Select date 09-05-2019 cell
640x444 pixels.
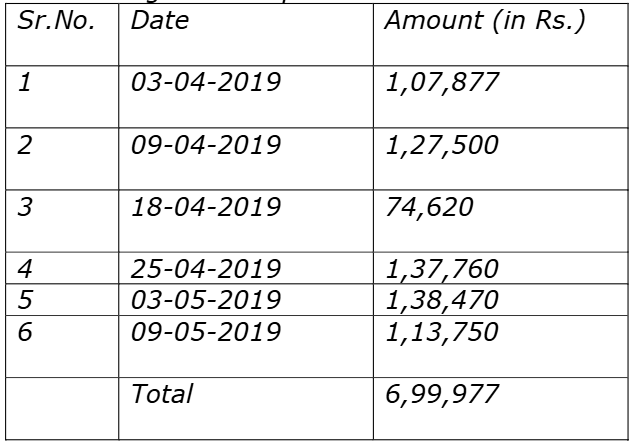point(246,346)
